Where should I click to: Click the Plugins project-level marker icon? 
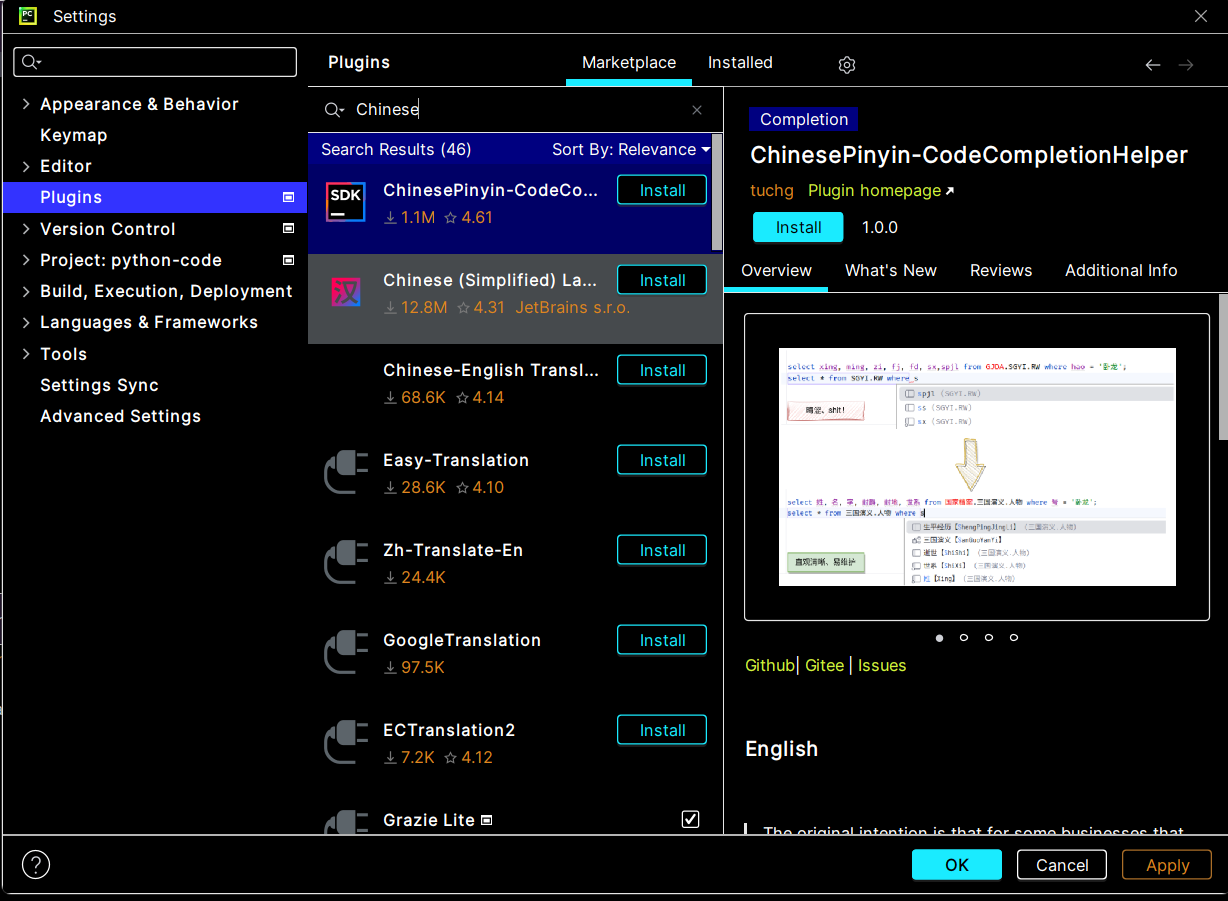[x=288, y=197]
